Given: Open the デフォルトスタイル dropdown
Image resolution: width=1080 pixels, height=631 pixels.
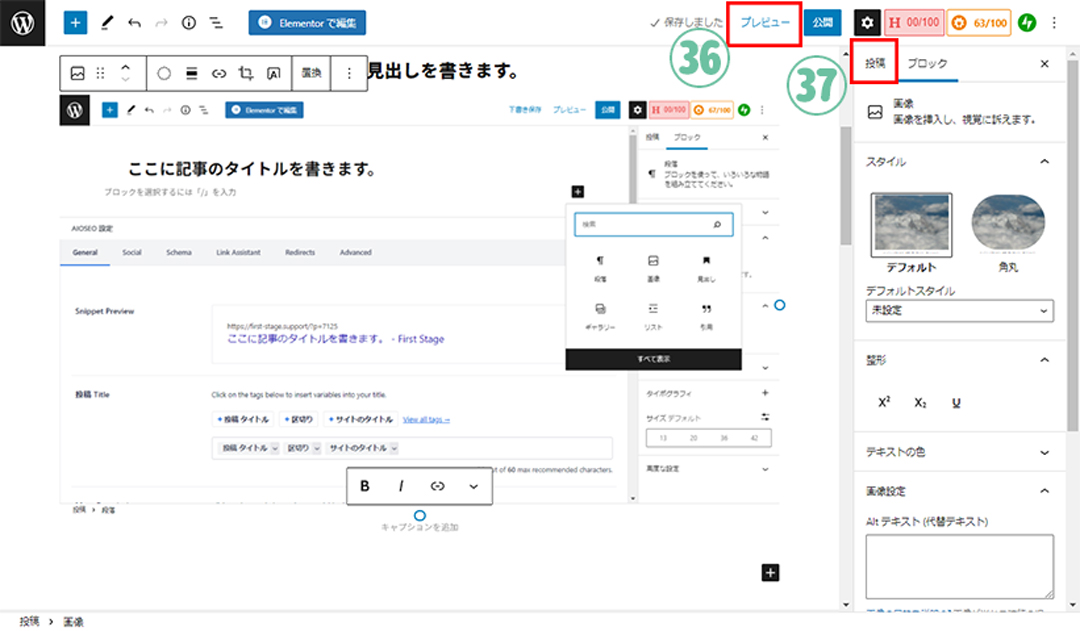Looking at the screenshot, I should (959, 312).
